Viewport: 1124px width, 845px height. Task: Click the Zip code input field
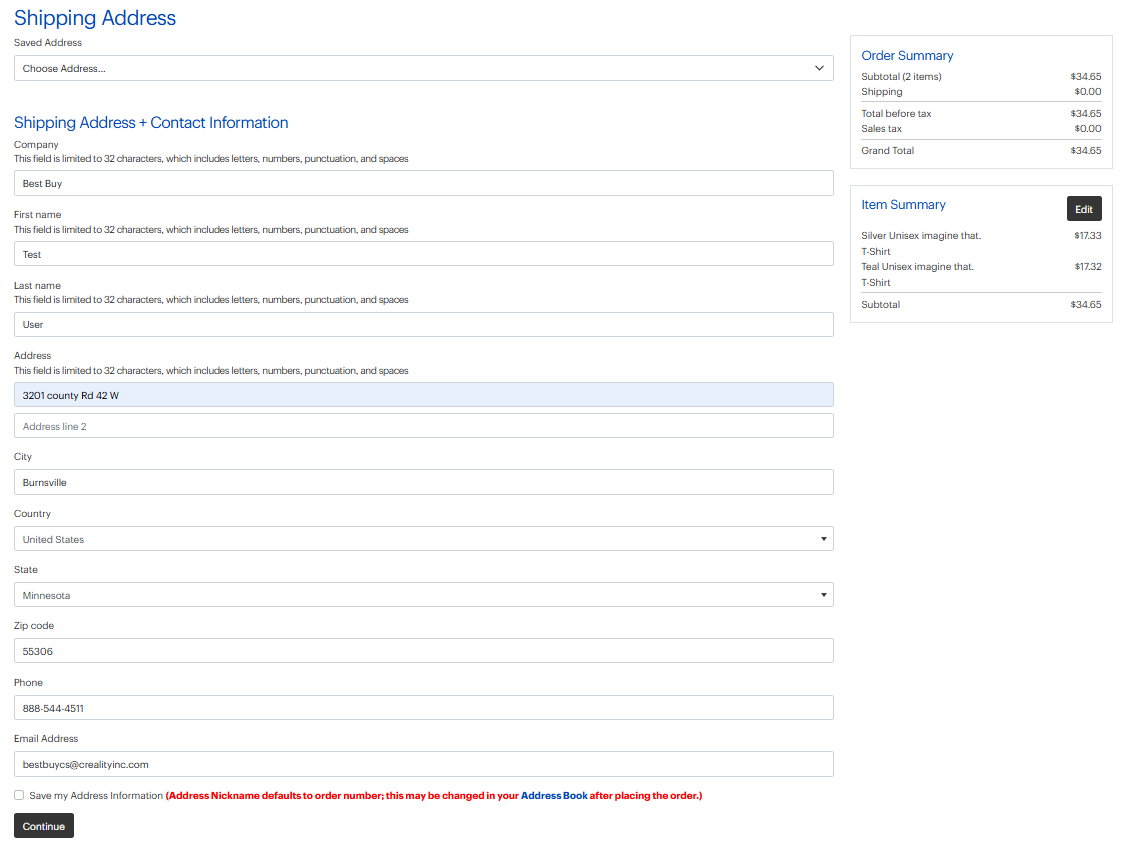click(x=423, y=651)
